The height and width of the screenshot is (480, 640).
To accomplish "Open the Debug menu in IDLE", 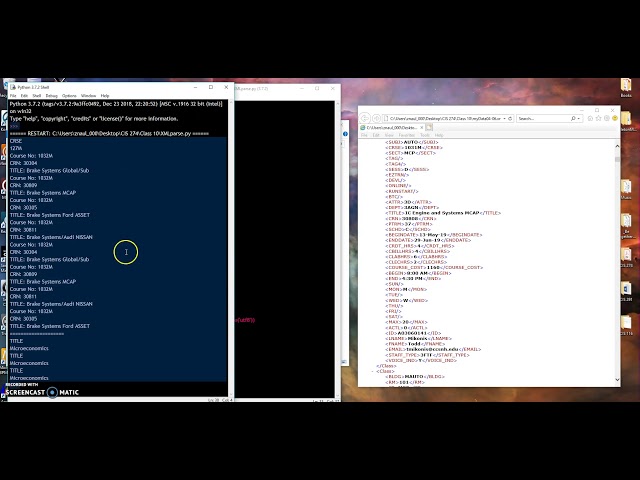I will [x=51, y=96].
